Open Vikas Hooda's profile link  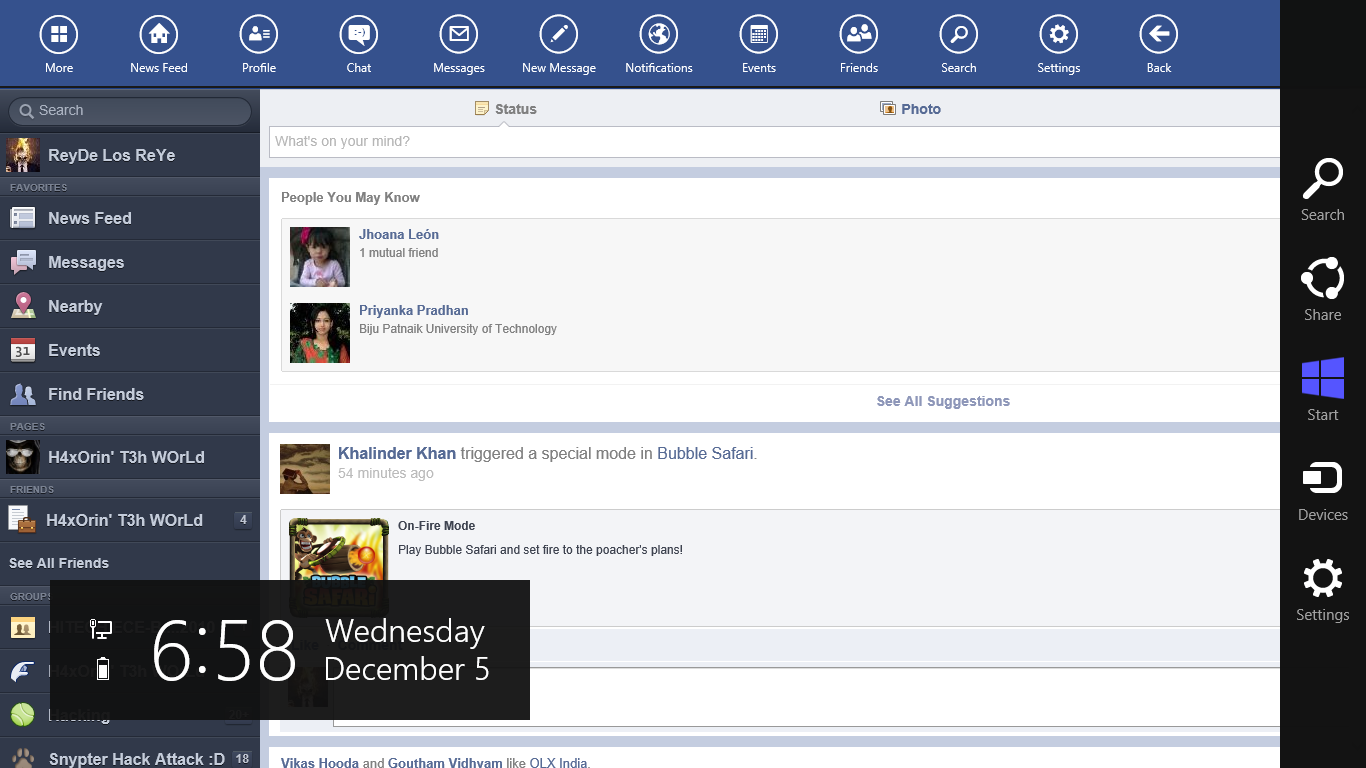coord(320,763)
